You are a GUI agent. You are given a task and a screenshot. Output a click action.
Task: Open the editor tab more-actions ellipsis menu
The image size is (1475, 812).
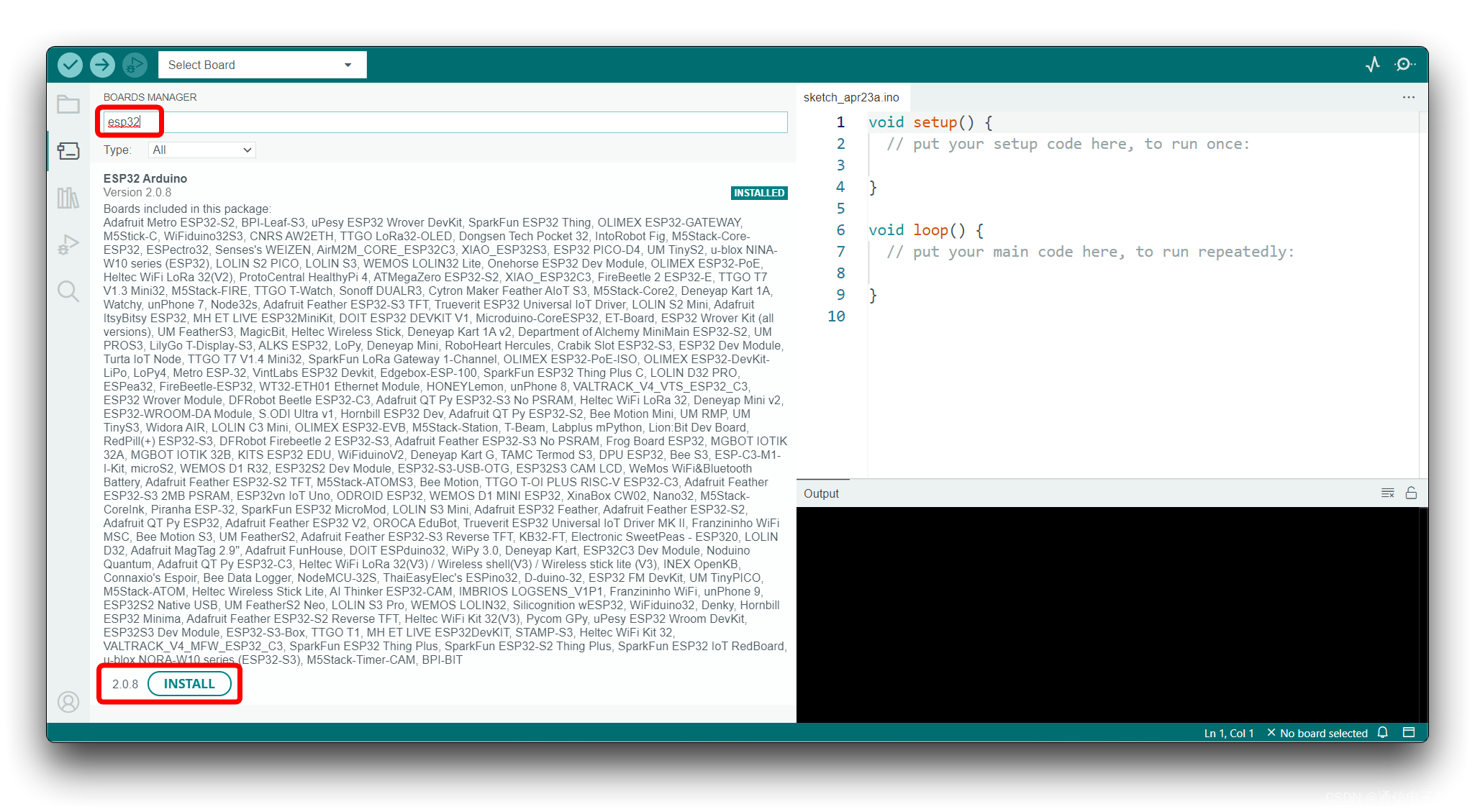coord(1408,97)
